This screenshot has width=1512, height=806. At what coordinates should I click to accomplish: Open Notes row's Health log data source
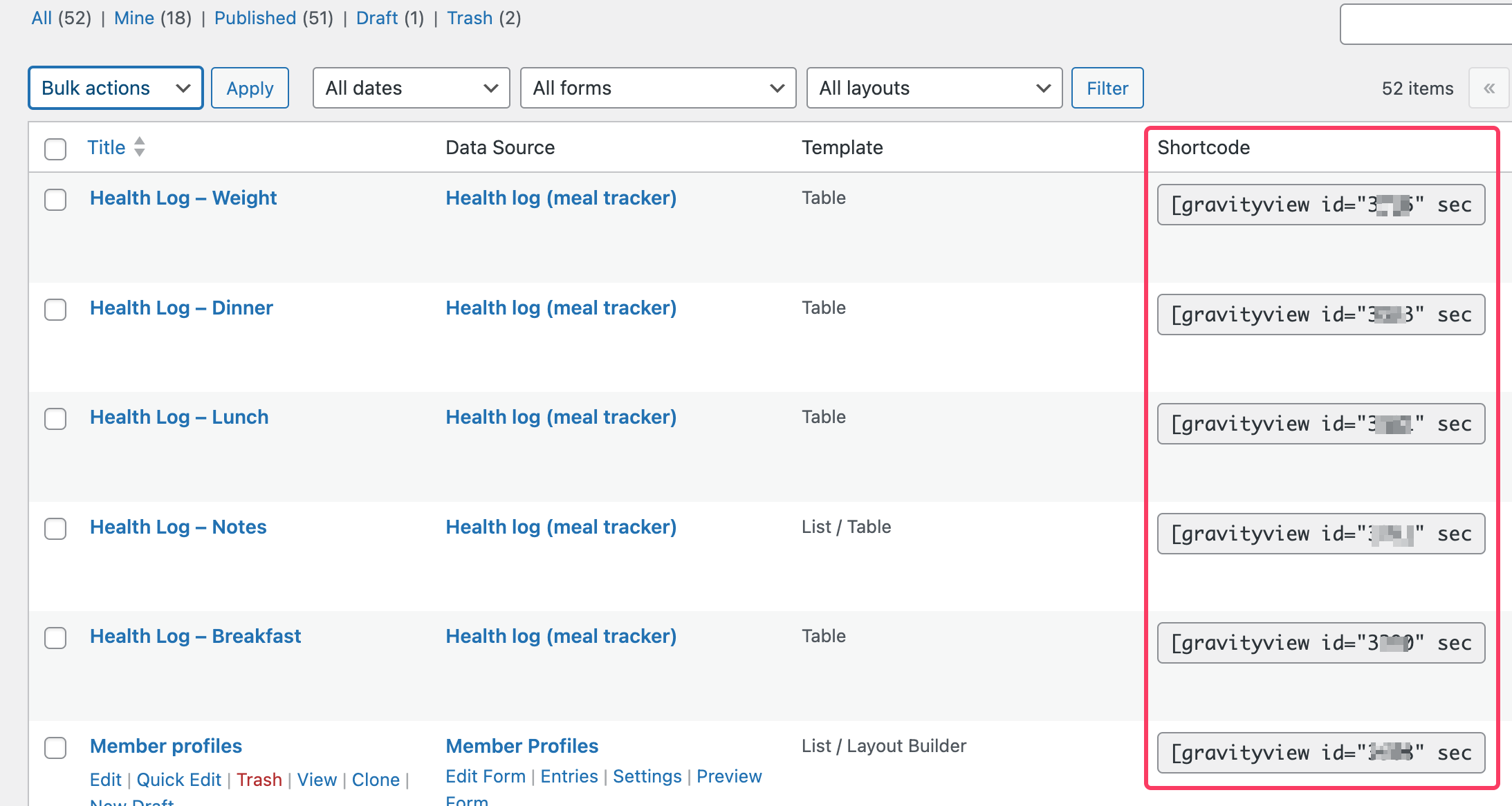(x=561, y=527)
